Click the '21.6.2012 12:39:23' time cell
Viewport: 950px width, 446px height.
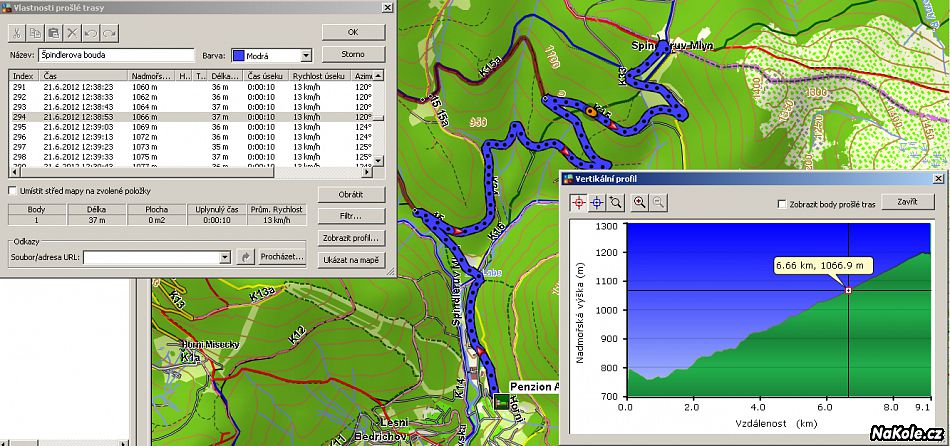[x=78, y=147]
